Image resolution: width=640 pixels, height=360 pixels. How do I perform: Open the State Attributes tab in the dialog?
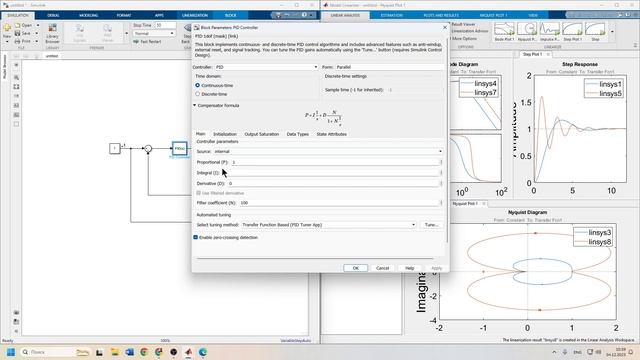click(x=331, y=134)
